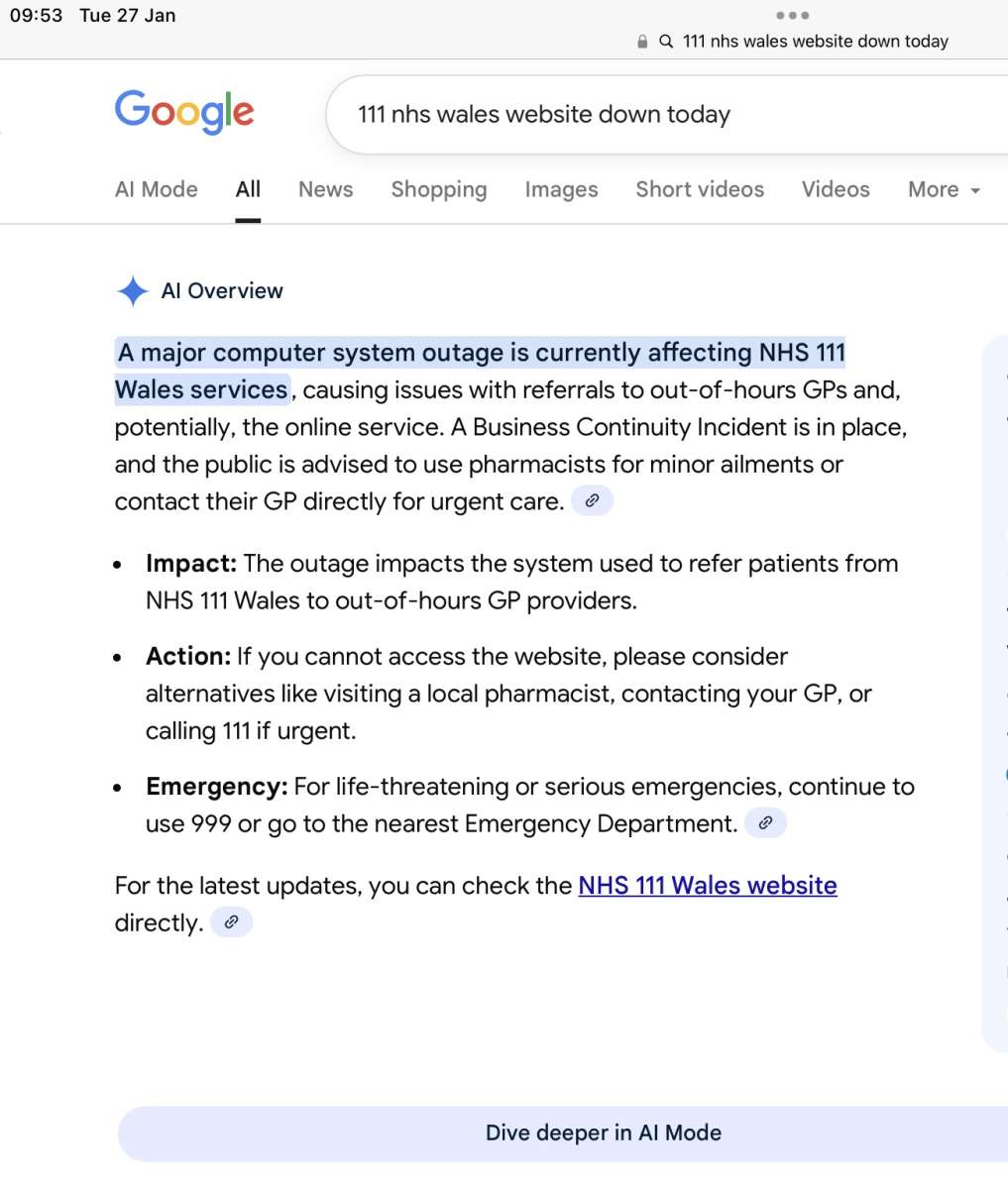Image resolution: width=1008 pixels, height=1189 pixels.
Task: Click highlighted 'A major computer system outage' text
Action: pos(311,353)
